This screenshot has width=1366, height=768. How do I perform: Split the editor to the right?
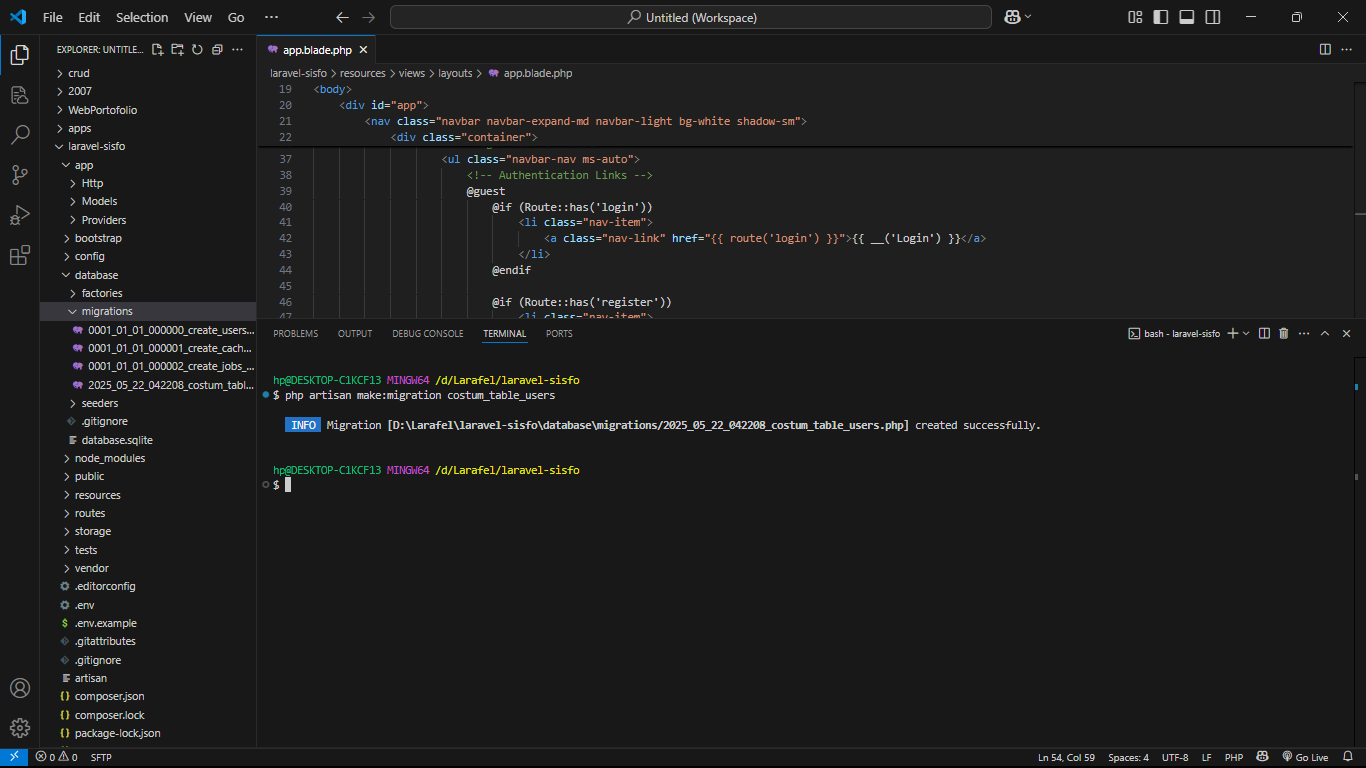coord(1325,49)
